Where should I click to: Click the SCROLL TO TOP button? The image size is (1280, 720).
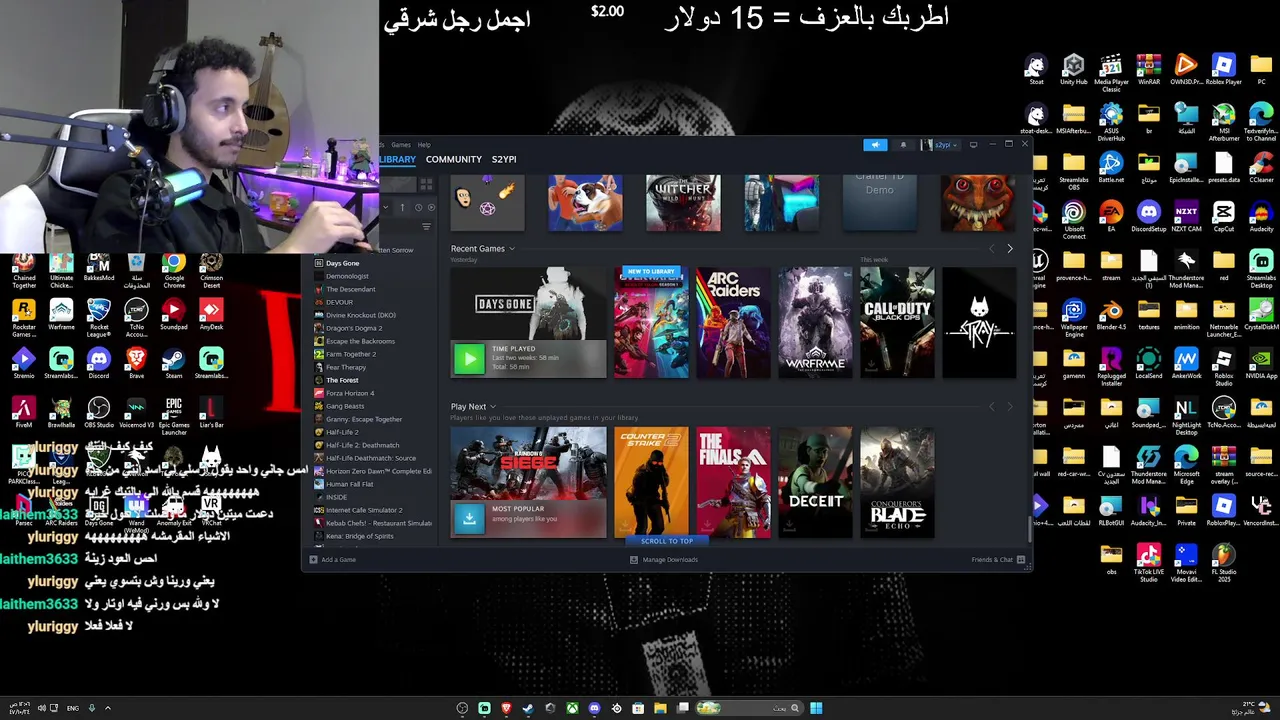667,541
